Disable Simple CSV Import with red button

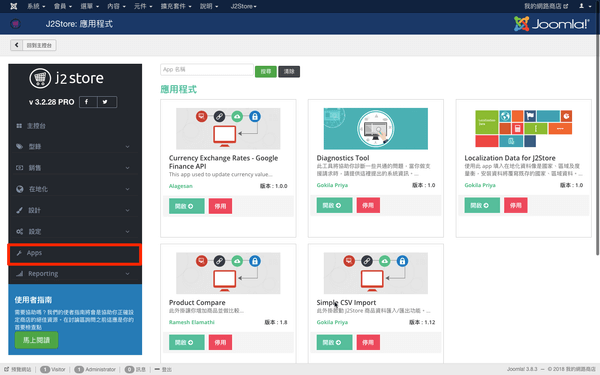pos(368,342)
